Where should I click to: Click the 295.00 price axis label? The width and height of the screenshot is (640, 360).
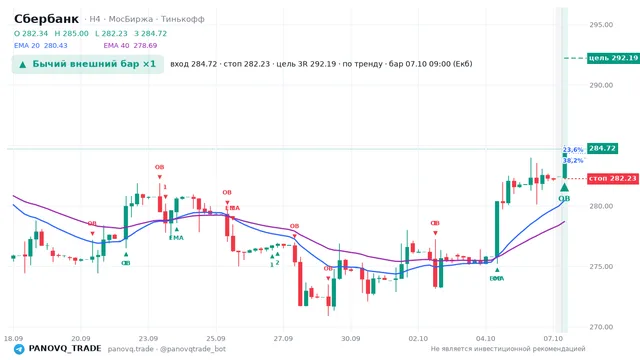(x=601, y=25)
